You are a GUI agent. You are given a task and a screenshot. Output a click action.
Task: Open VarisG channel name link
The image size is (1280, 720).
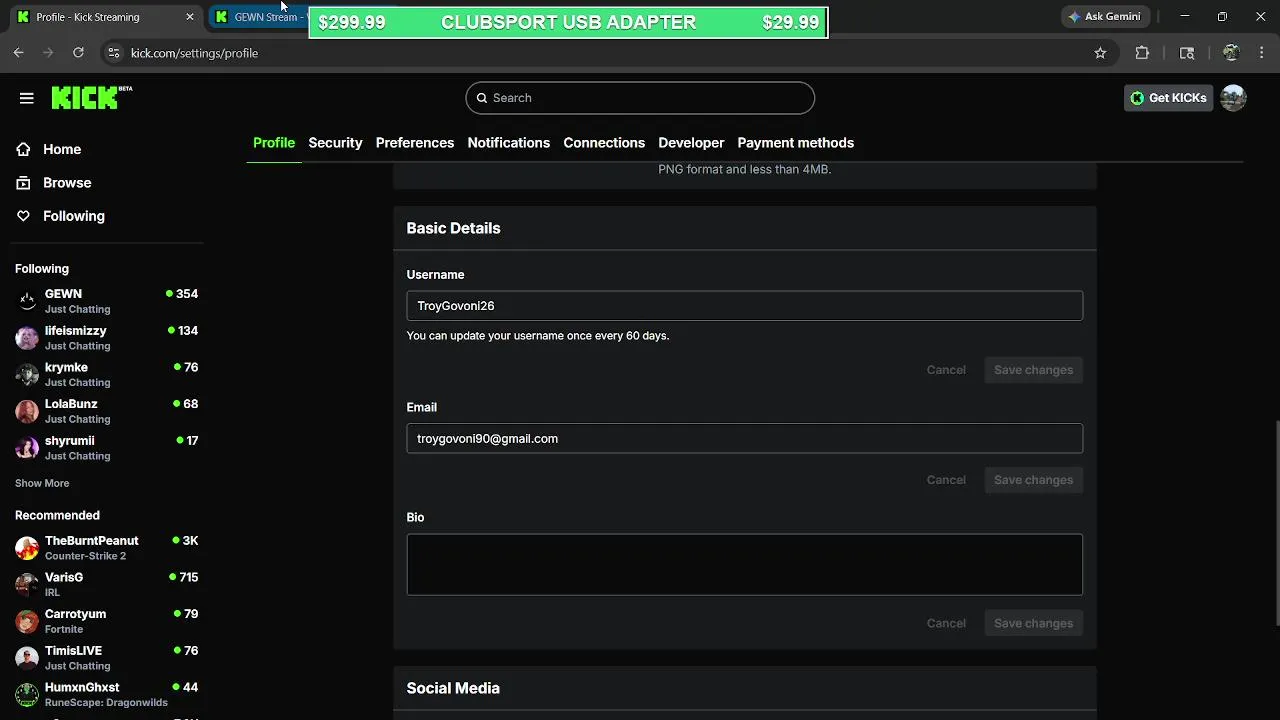64,577
